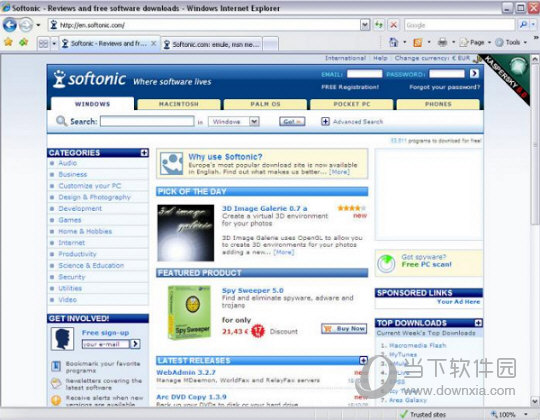Screen dimensions: 540x420
Task: Click FREE Registration link
Action: [x=350, y=87]
